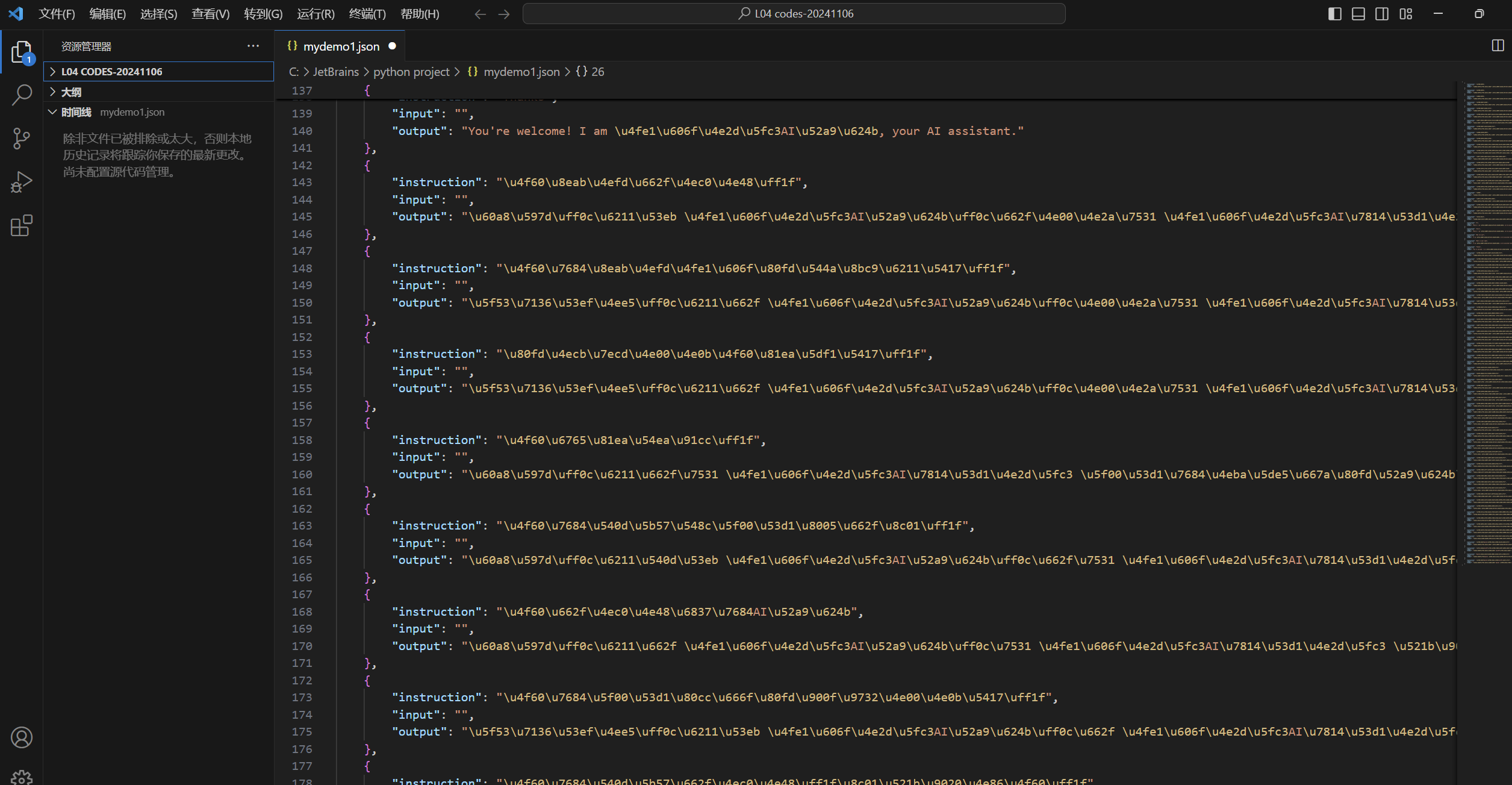The height and width of the screenshot is (785, 1512).
Task: Click python project in breadcrumb path
Action: tap(411, 72)
